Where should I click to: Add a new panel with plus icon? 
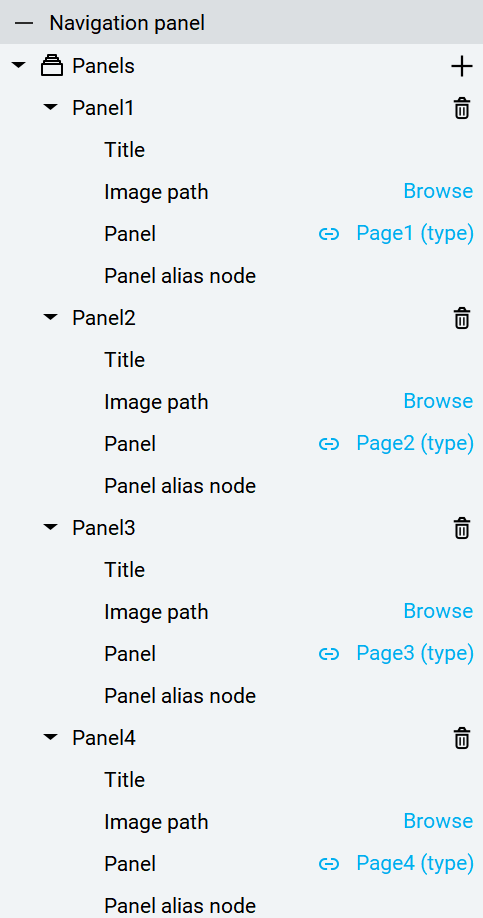pyautogui.click(x=461, y=66)
